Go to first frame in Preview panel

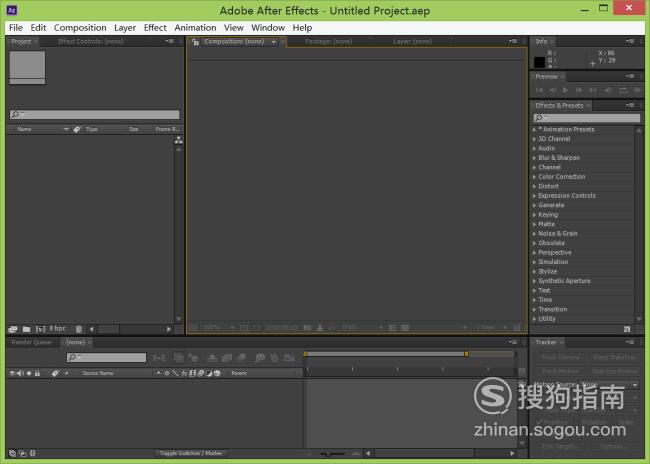[x=539, y=90]
